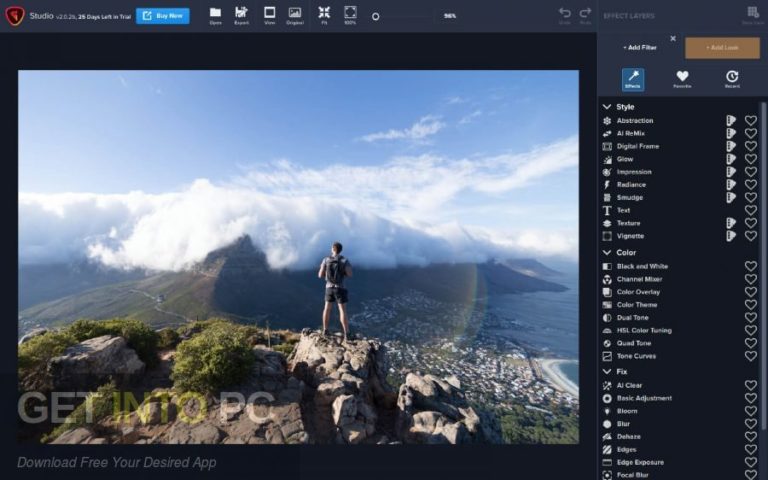This screenshot has width=768, height=480.
Task: Click the Add Look button
Action: 722,48
